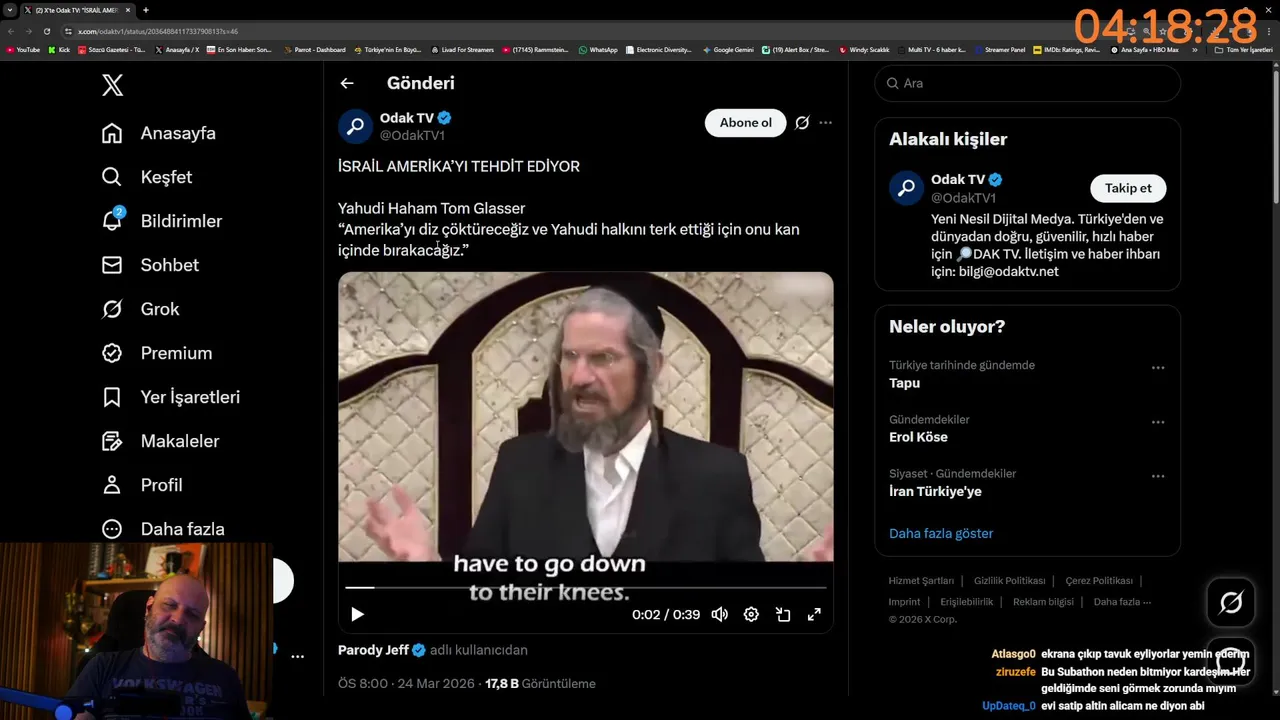The width and height of the screenshot is (1280, 720).
Task: Enter fullscreen on the video
Action: [x=815, y=615]
